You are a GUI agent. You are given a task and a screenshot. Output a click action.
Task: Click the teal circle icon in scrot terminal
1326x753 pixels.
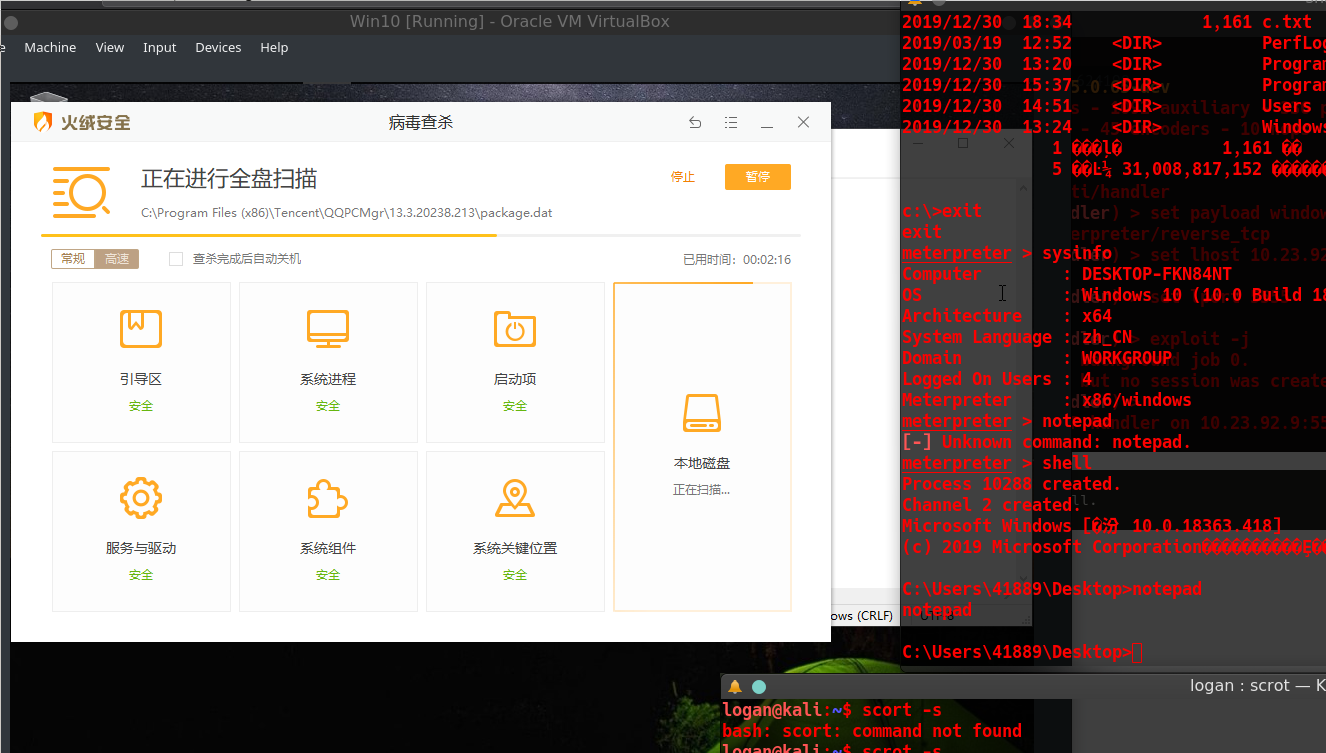click(759, 687)
